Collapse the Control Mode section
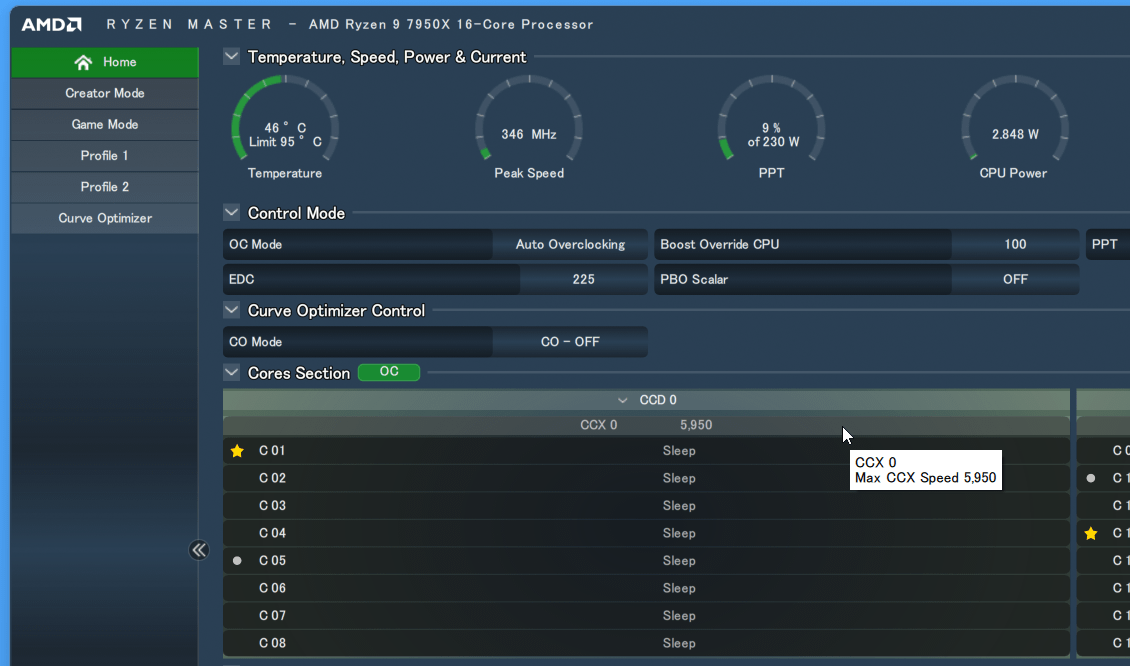The height and width of the screenshot is (666, 1130). click(x=231, y=213)
